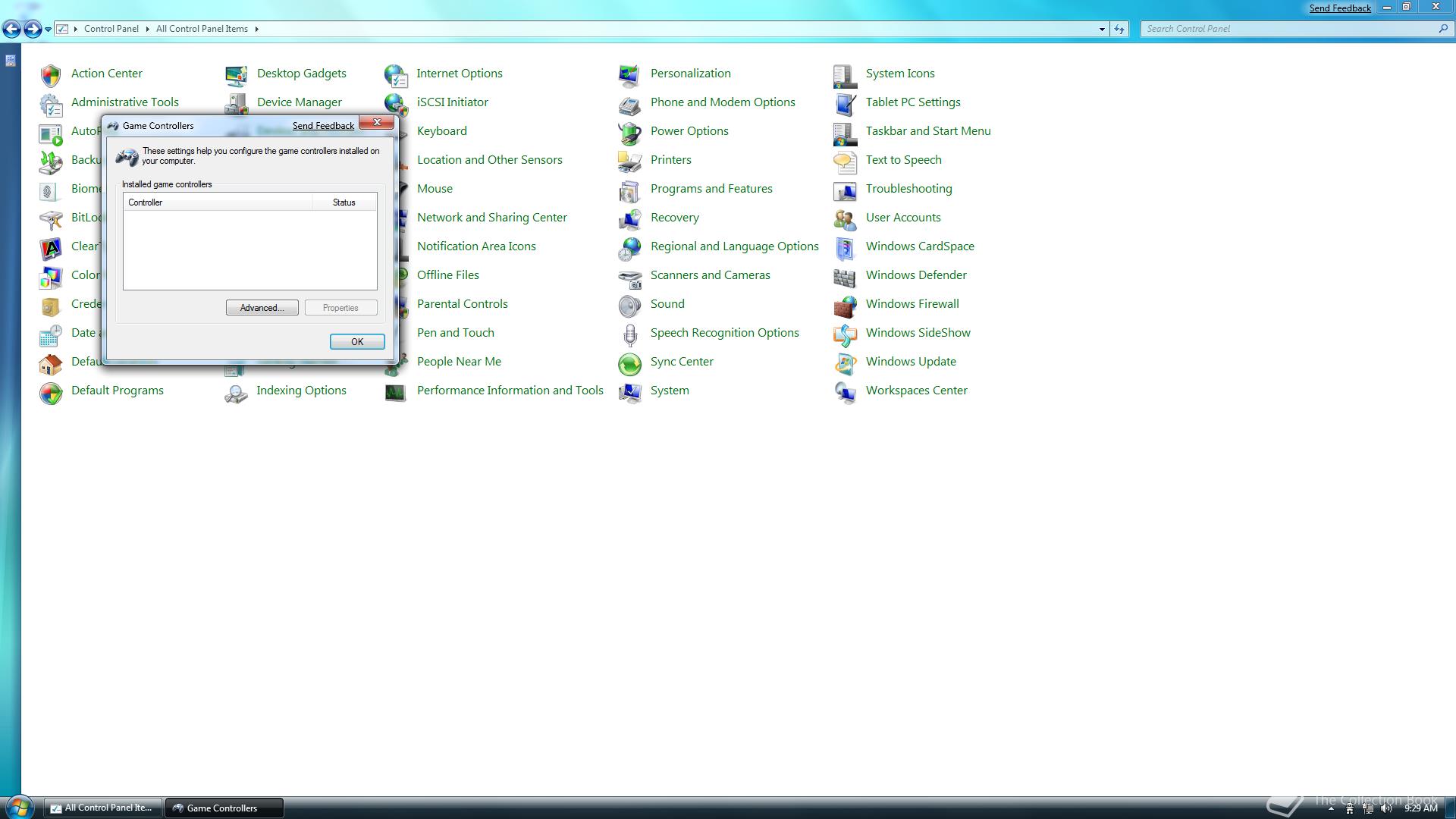Expand the All Control Panel Items breadcrumb arrow
The height and width of the screenshot is (819, 1456).
(256, 29)
